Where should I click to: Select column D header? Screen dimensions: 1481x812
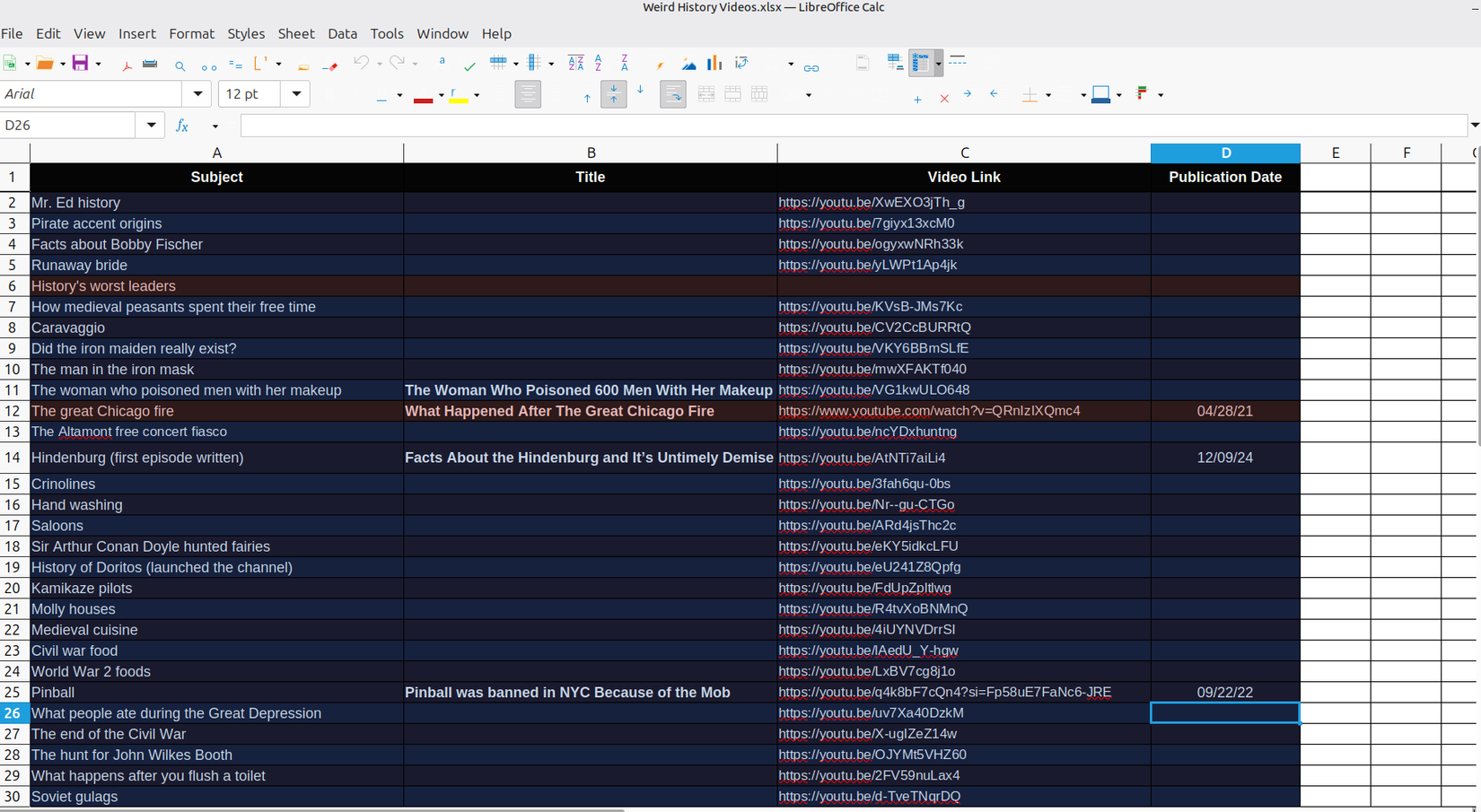point(1225,153)
